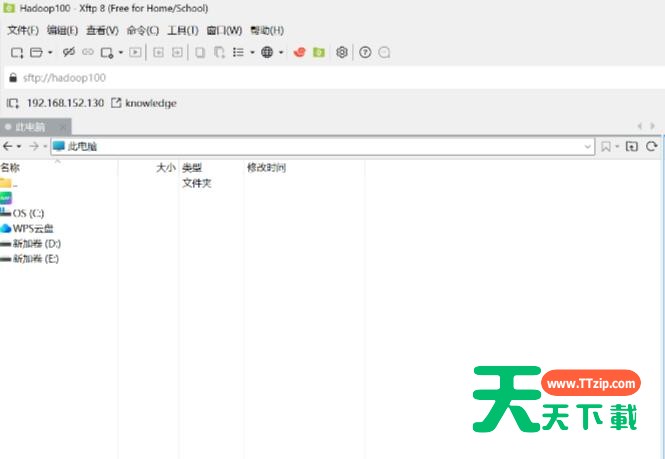This screenshot has width=665, height=459.
Task: Open the 查看(V) menu
Action: (102, 31)
